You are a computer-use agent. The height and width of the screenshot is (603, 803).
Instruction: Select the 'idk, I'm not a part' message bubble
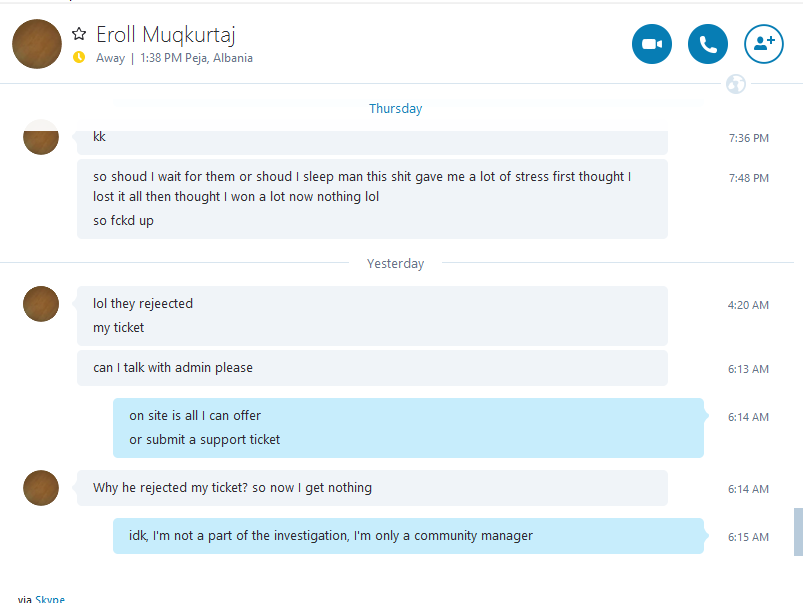tap(408, 536)
